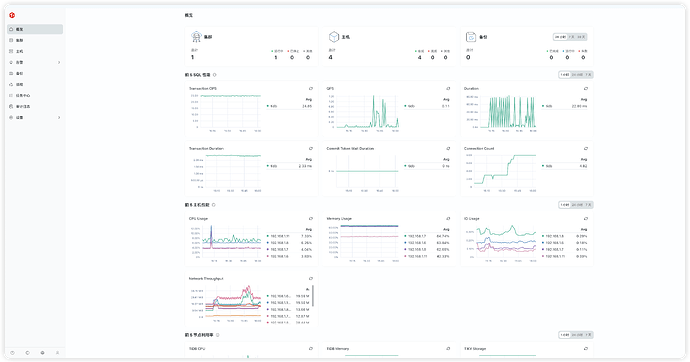The width and height of the screenshot is (690, 362).
Task: Click the tidb legend entry in Duration chart
Action: click(548, 106)
